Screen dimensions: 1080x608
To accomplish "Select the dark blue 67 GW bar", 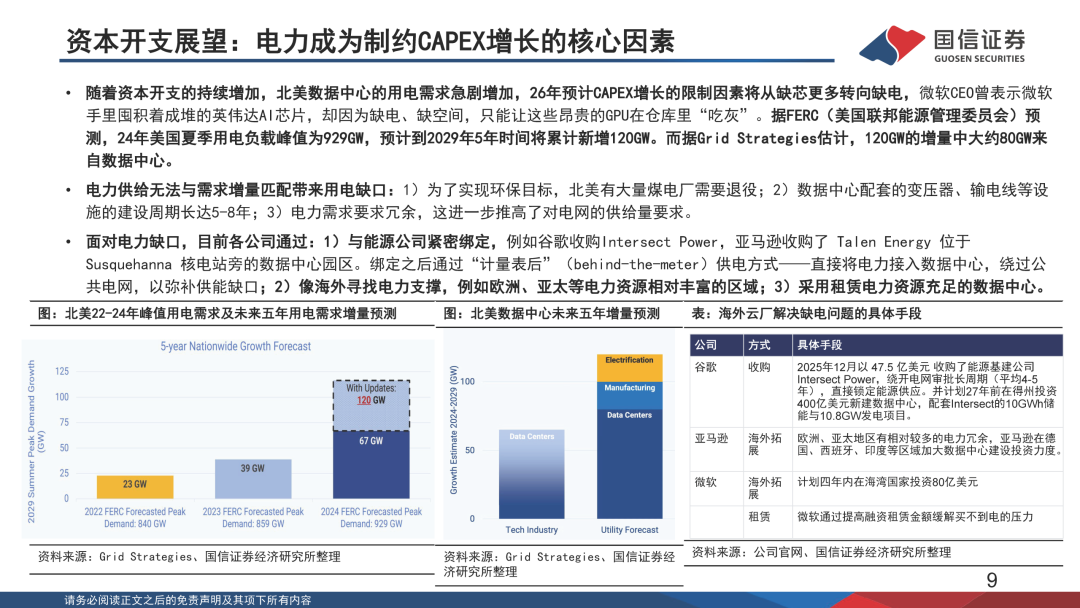I will 371,465.
